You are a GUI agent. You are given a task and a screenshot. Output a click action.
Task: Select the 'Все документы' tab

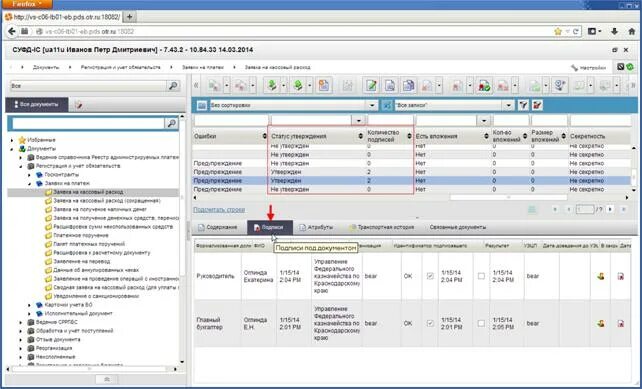[x=37, y=105]
